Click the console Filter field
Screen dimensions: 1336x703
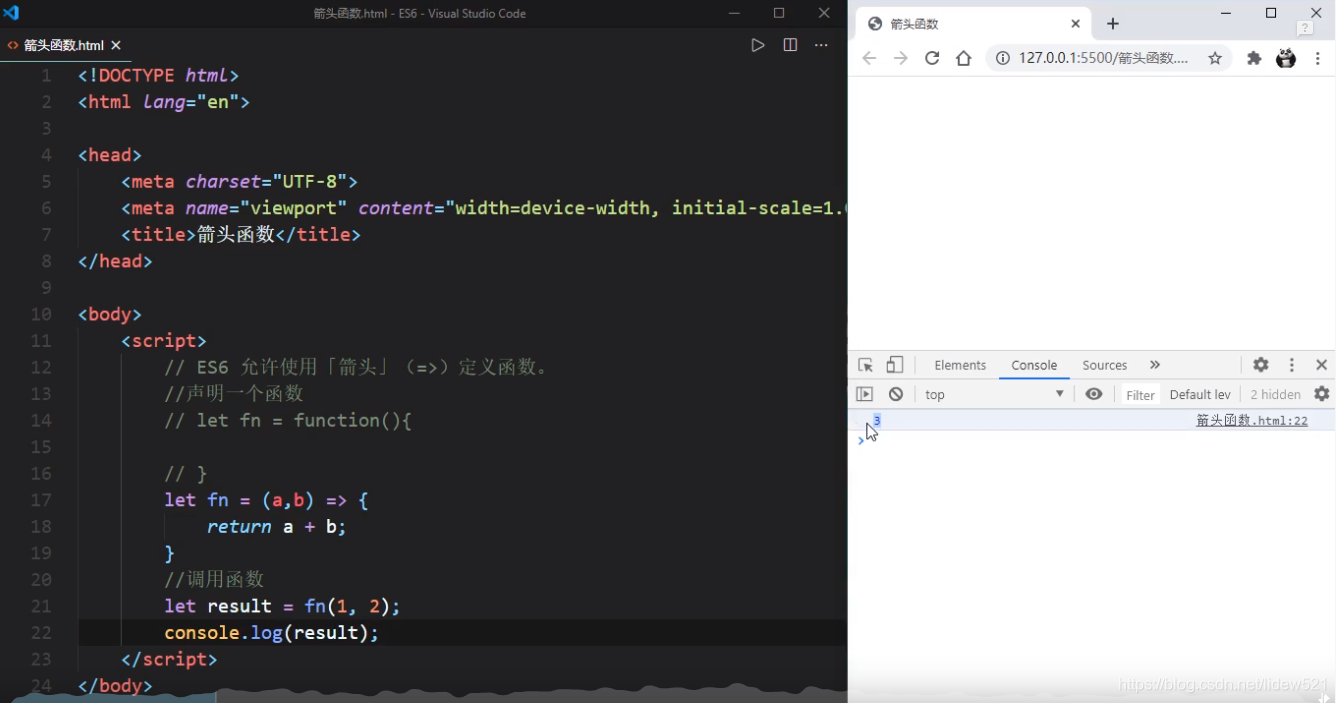click(1140, 395)
